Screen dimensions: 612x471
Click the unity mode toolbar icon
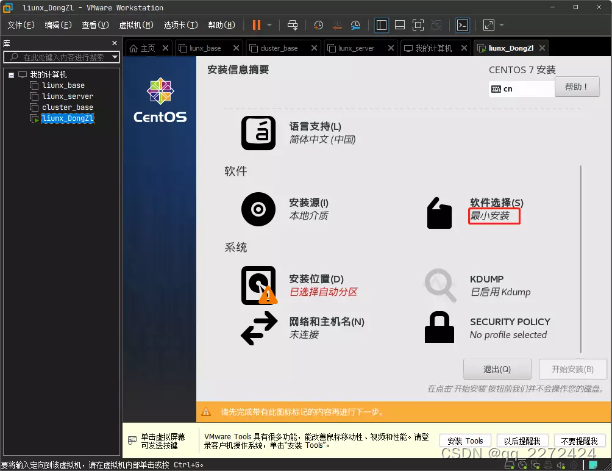click(436, 25)
